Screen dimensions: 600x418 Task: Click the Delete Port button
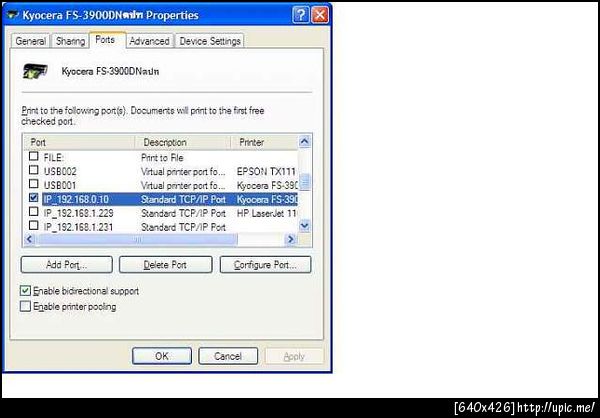click(165, 265)
